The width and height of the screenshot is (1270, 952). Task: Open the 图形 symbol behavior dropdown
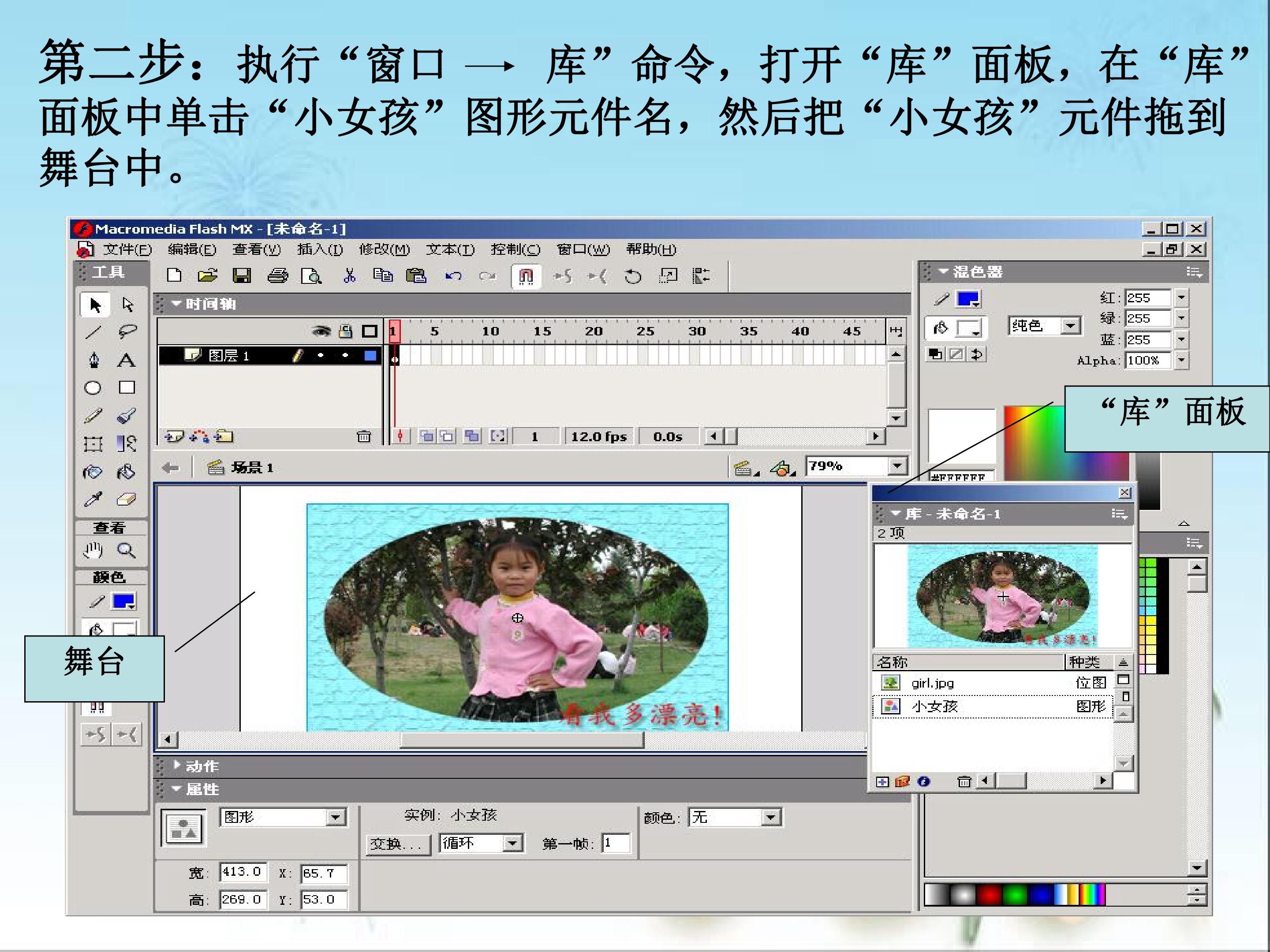pyautogui.click(x=335, y=817)
